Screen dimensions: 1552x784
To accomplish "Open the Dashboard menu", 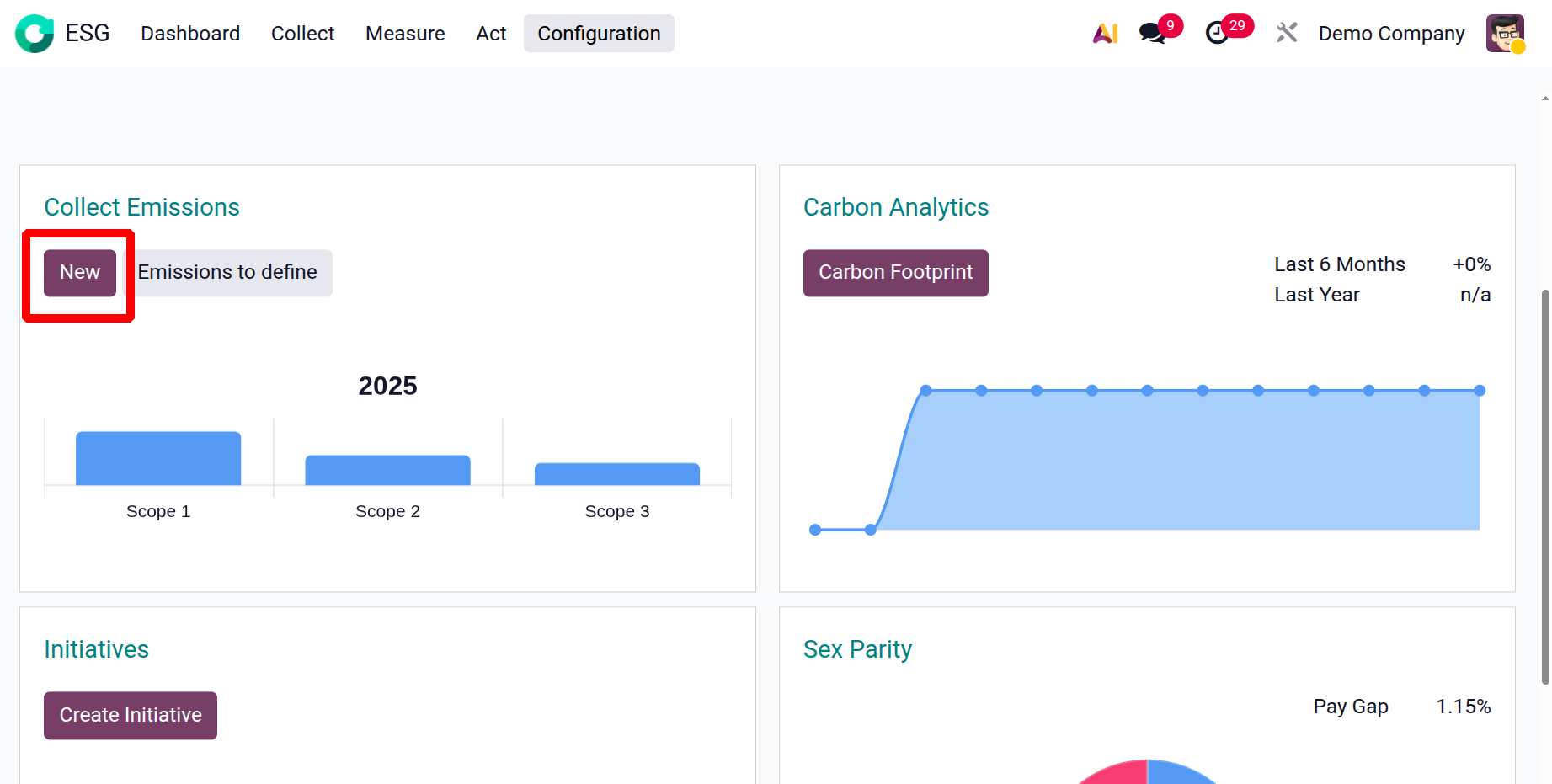I will click(190, 34).
